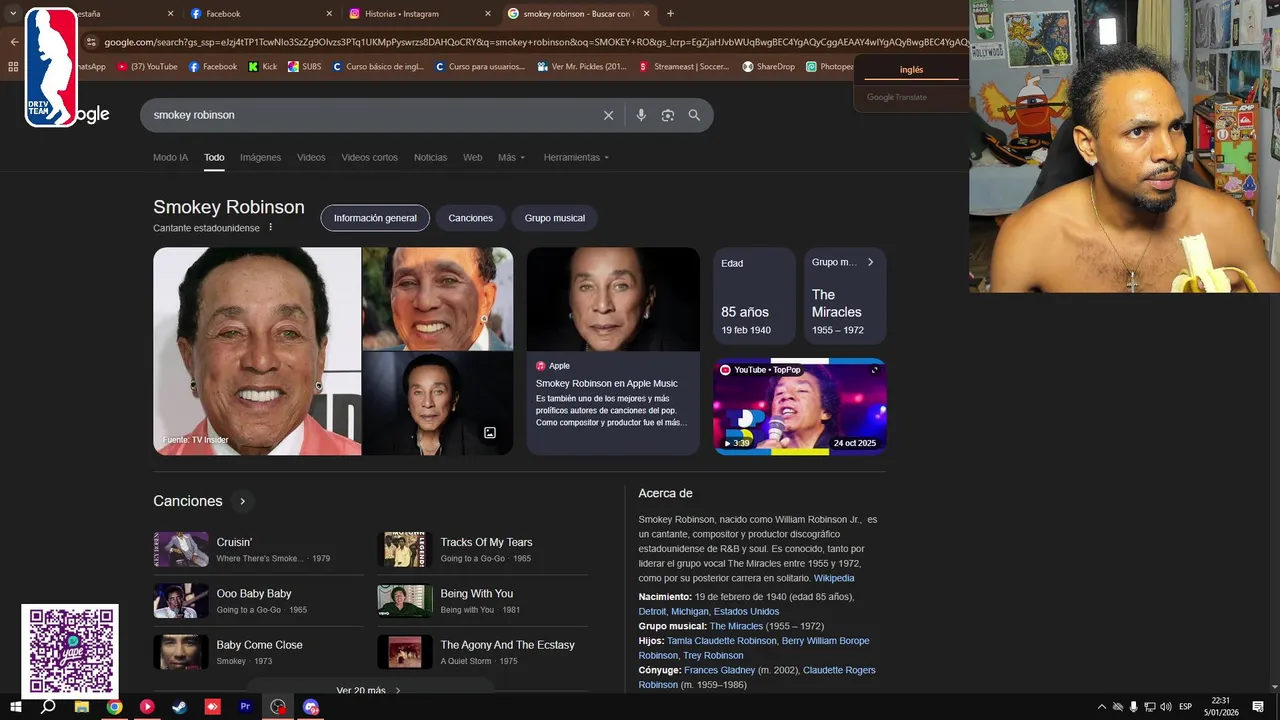1280x720 pixels.
Task: Open Discord from taskbar
Action: (x=311, y=706)
